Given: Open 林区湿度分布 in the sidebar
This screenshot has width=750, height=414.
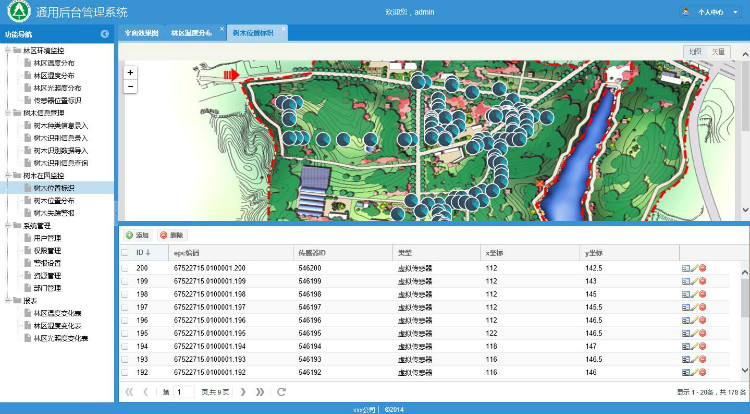Looking at the screenshot, I should 54,75.
